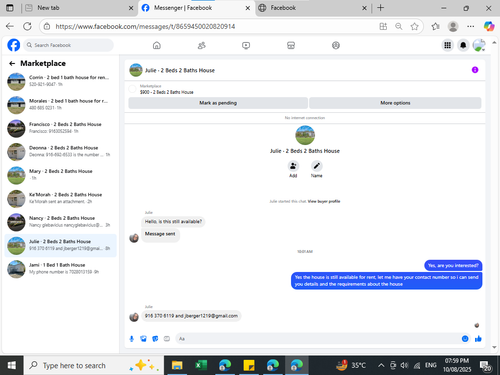
Task: Show hidden system tray icons chevron
Action: 381,366
